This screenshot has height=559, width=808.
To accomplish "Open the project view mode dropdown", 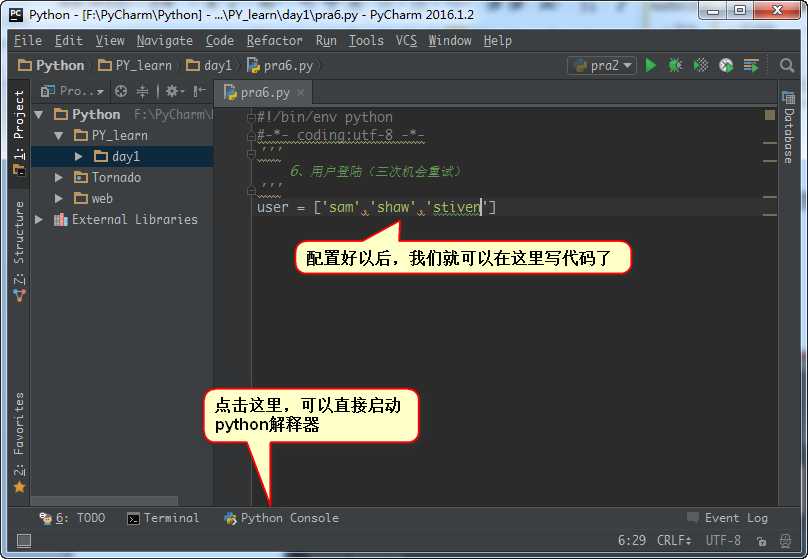I will (x=72, y=91).
